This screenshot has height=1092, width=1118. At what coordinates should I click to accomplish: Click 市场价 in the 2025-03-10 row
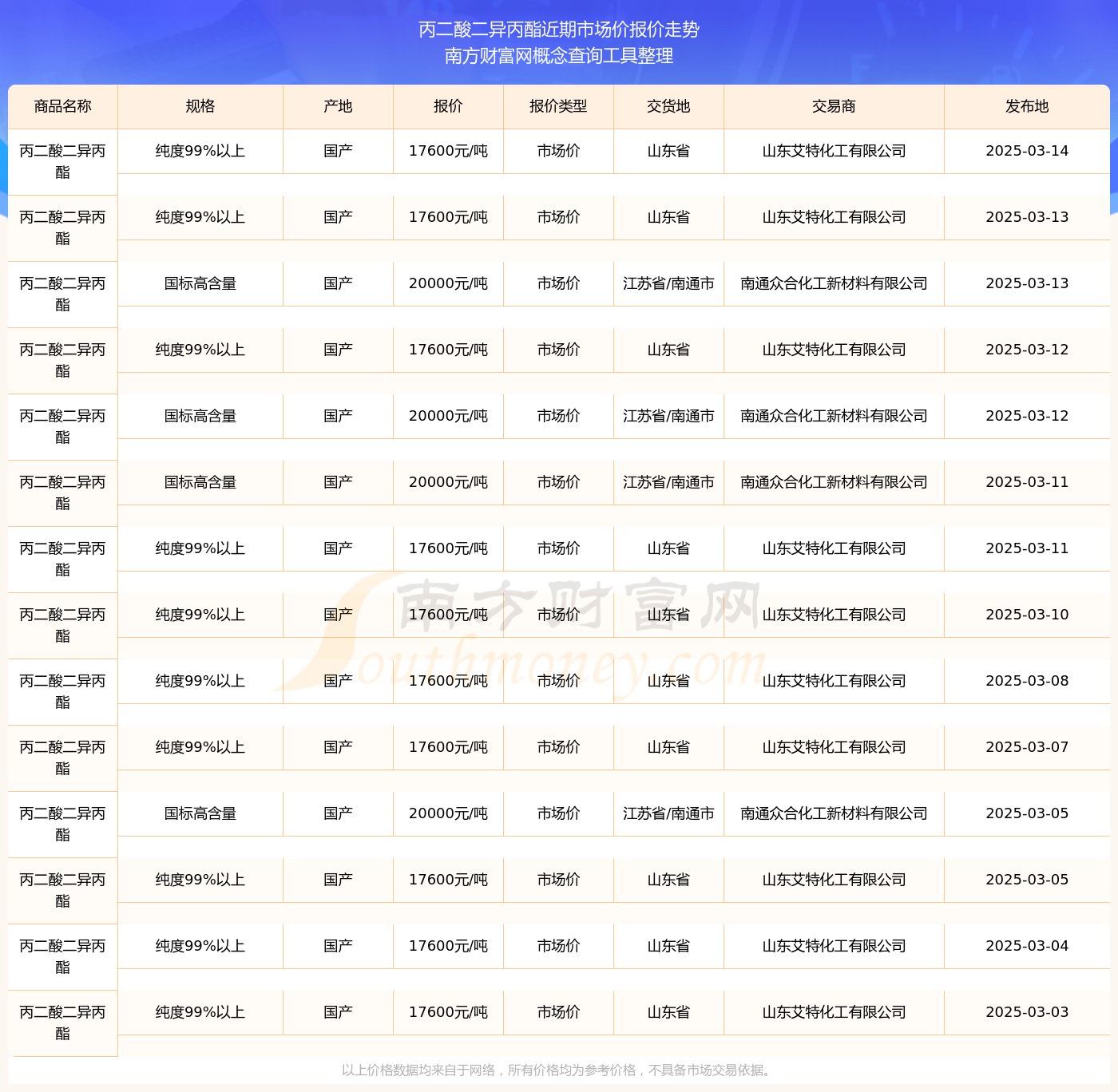(558, 615)
